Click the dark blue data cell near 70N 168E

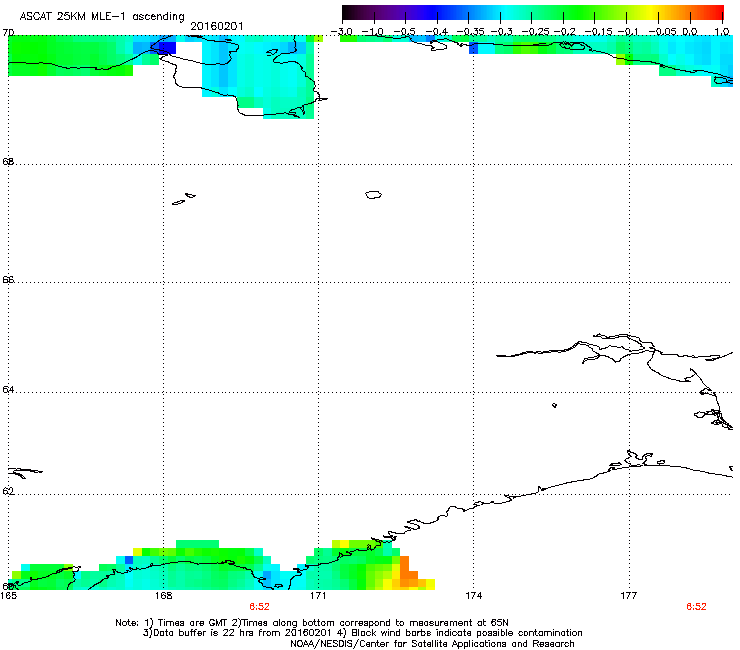click(166, 48)
